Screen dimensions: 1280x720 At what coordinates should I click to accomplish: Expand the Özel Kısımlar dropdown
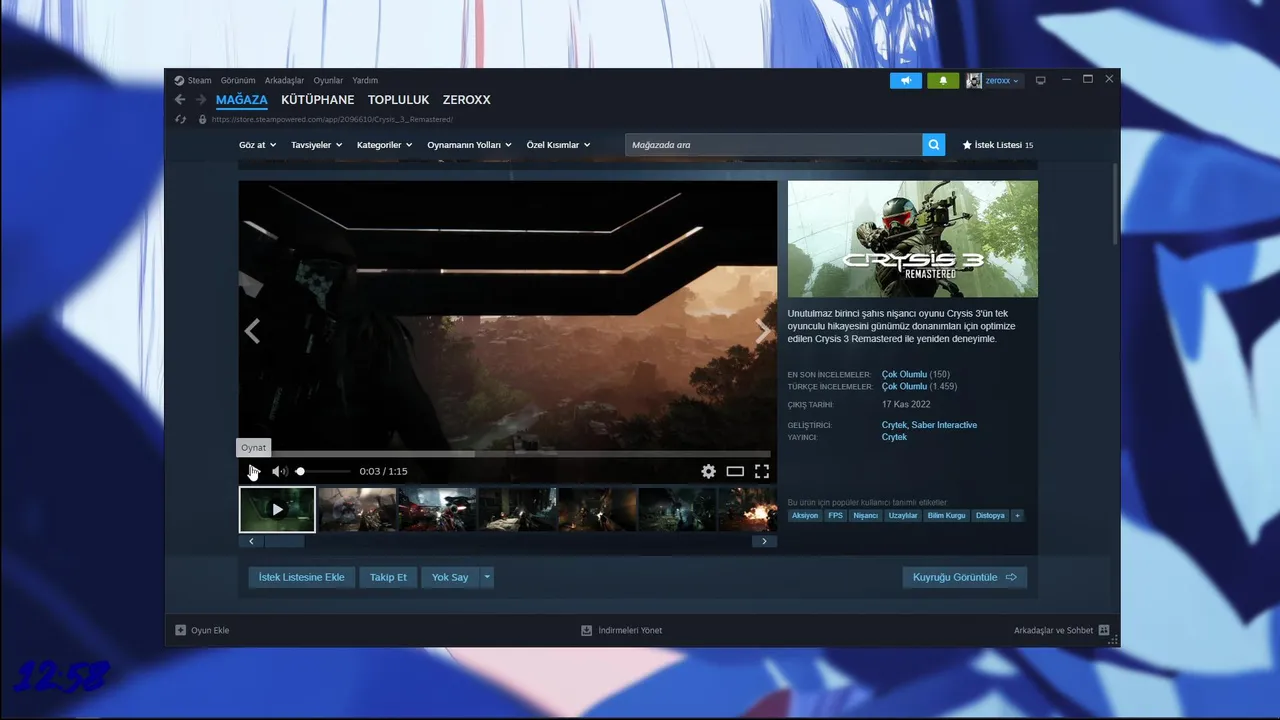click(x=558, y=145)
